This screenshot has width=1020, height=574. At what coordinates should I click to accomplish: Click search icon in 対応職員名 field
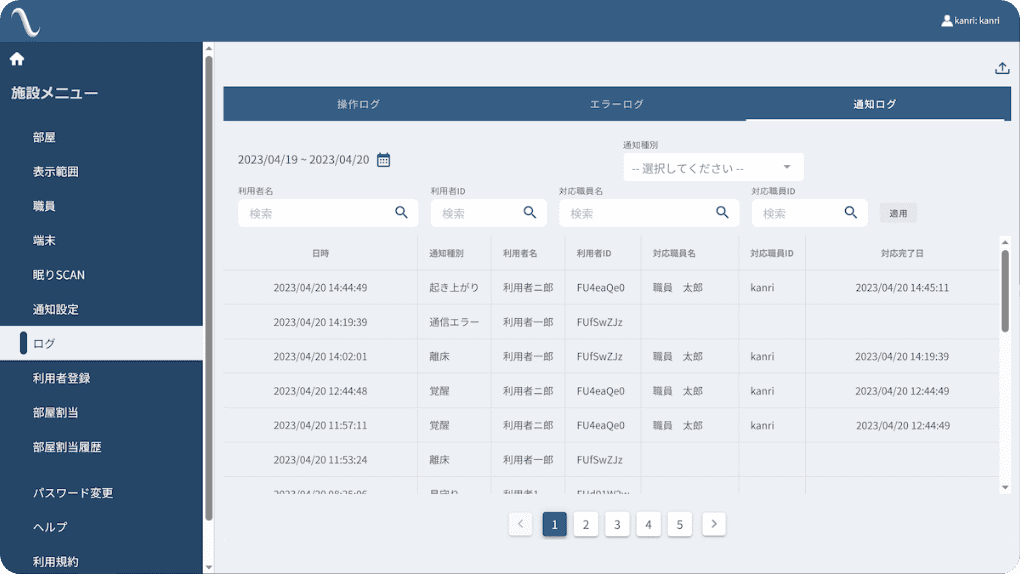tap(722, 213)
